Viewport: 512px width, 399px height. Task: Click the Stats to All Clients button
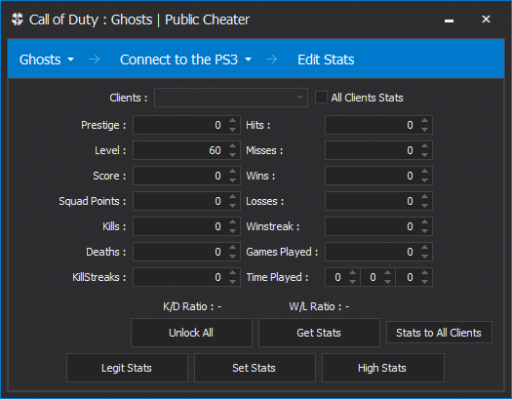coord(439,332)
